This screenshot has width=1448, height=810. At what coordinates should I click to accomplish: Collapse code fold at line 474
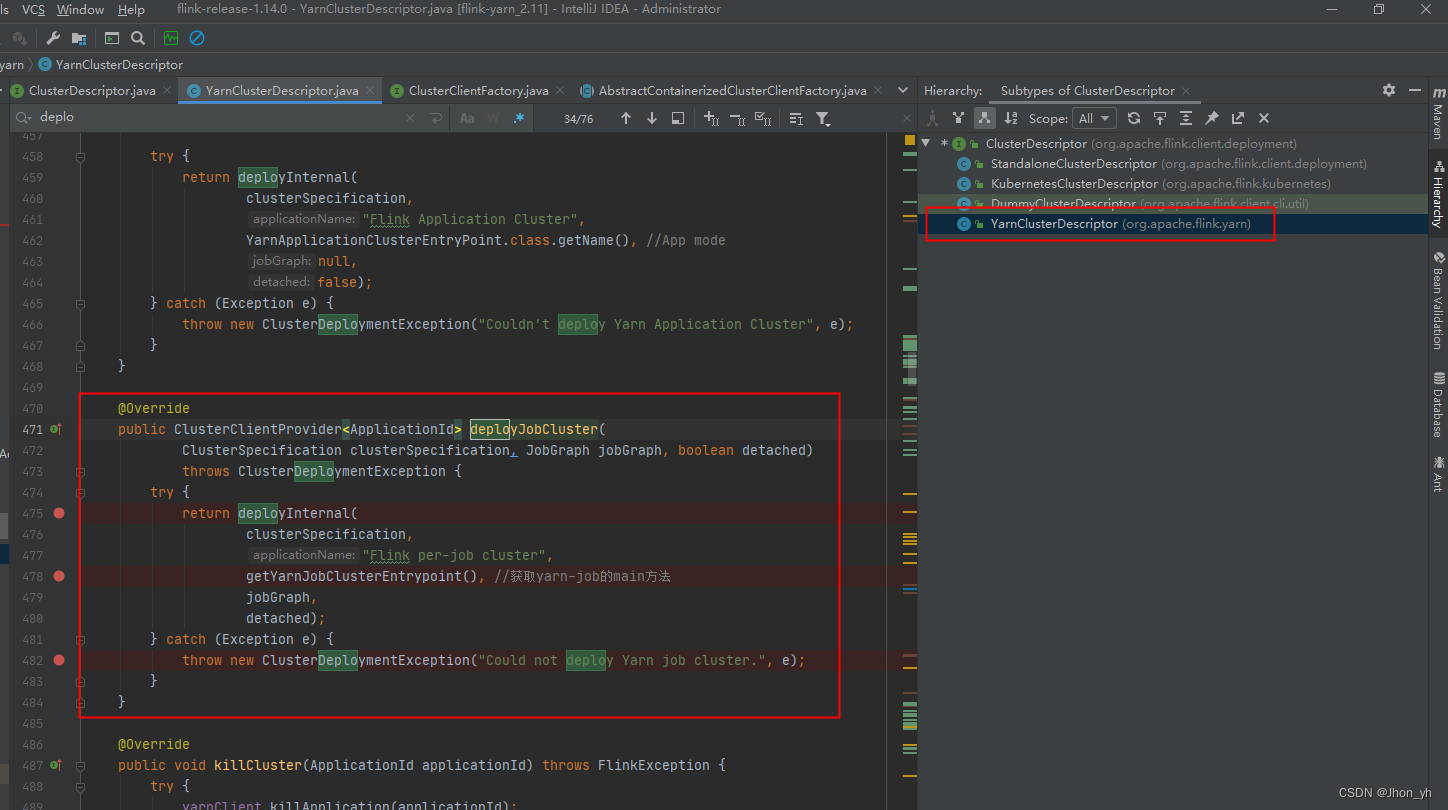80,493
